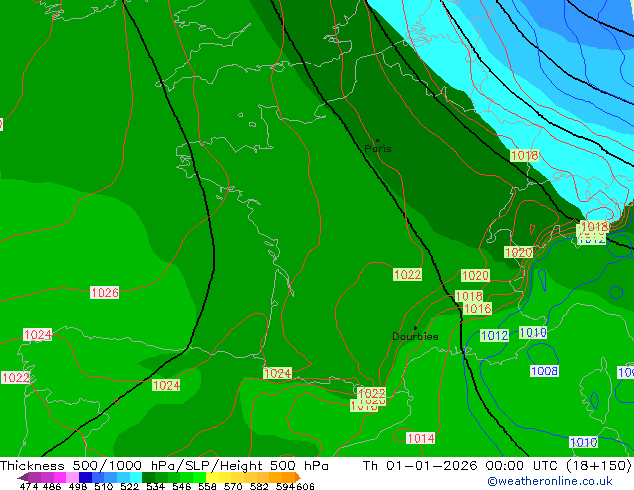This screenshot has width=634, height=490.
Task: Click the 474 legend value
Action: pos(29,486)
